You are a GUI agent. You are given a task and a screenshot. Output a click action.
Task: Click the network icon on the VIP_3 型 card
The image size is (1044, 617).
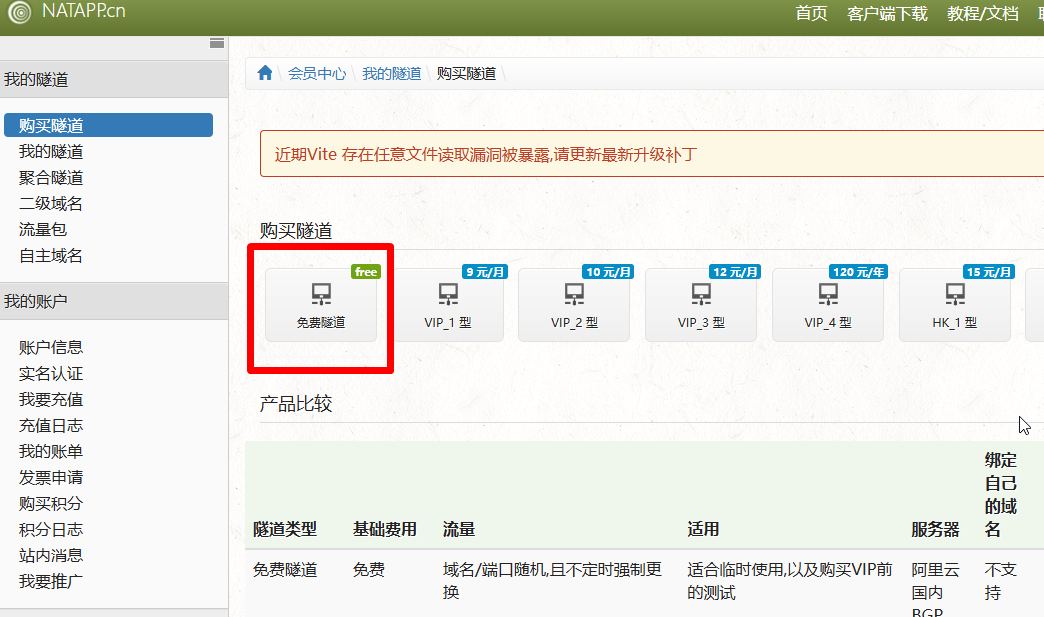point(701,294)
